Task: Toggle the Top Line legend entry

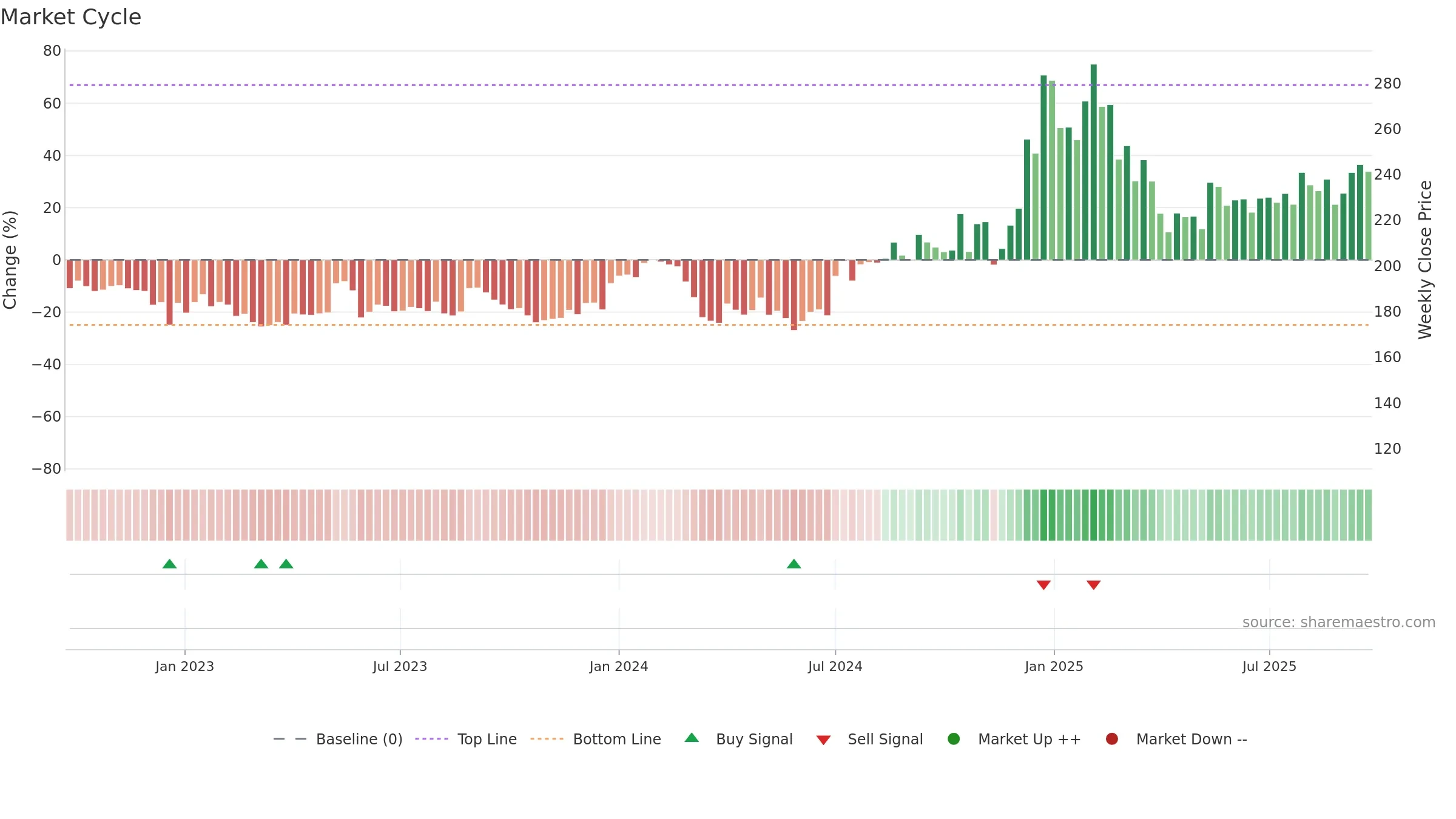Action: click(x=466, y=739)
